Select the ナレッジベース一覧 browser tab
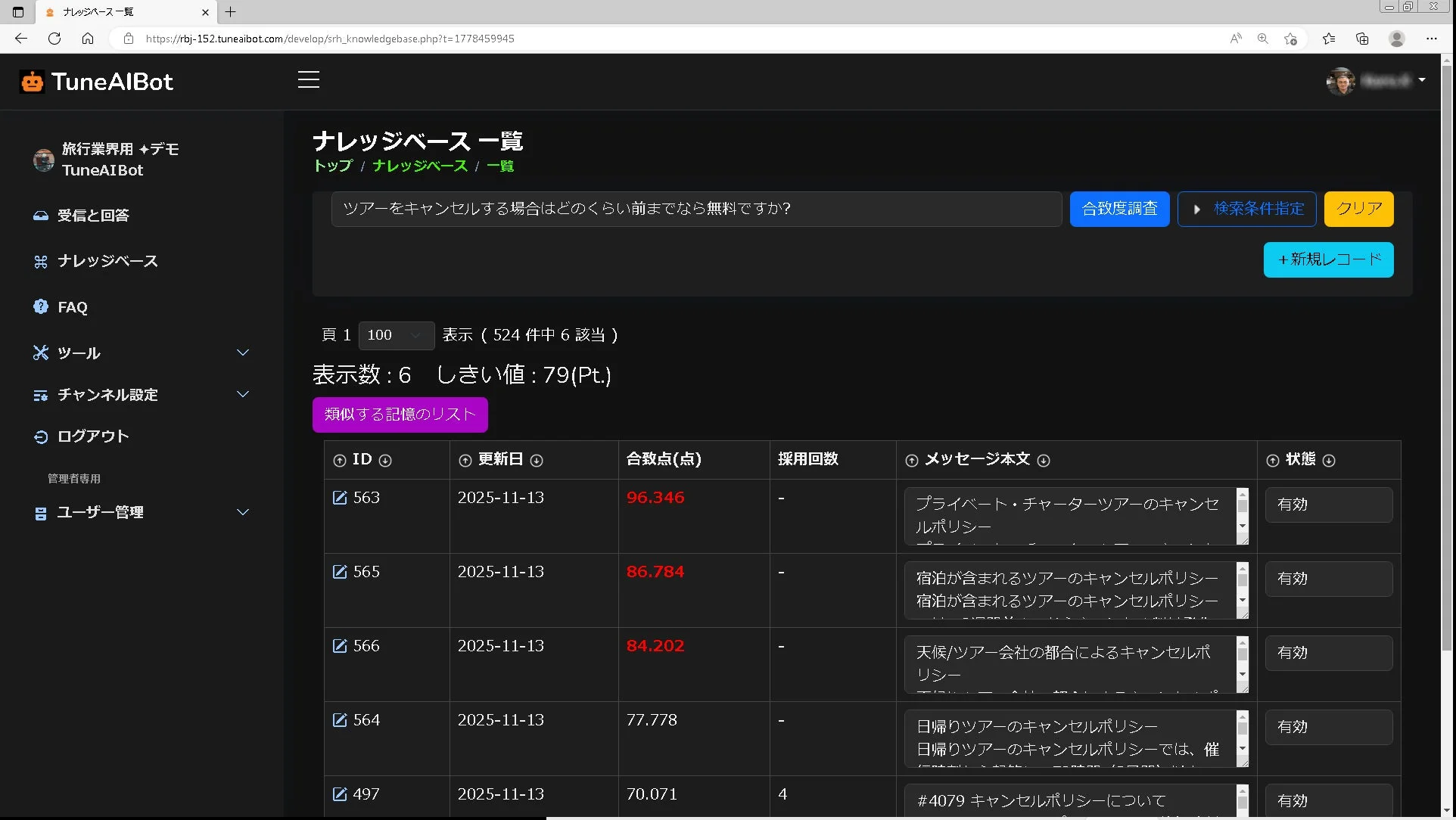 pos(126,12)
